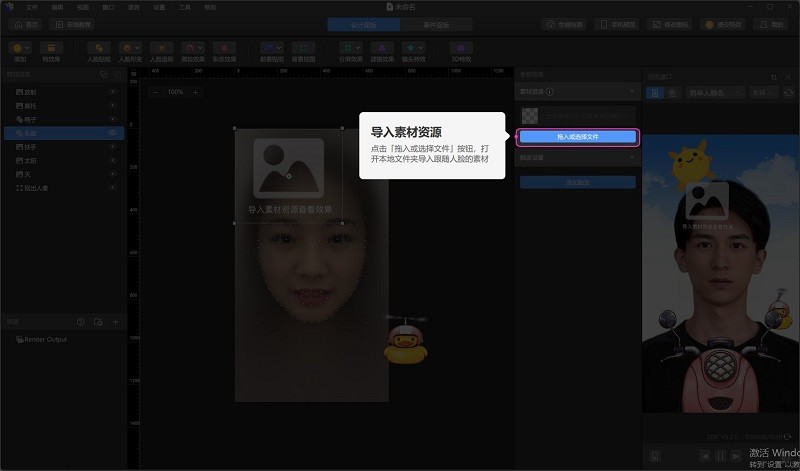Click the 素材资源 info icon
Screen dimensions: 800x471
[549, 92]
